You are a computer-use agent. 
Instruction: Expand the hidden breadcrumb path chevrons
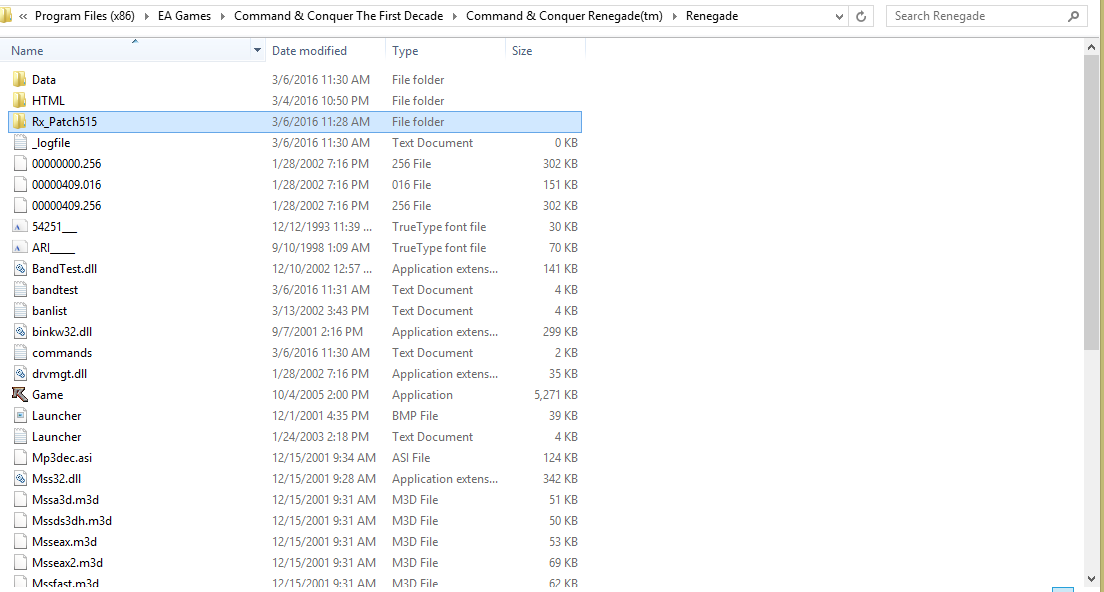(x=23, y=16)
